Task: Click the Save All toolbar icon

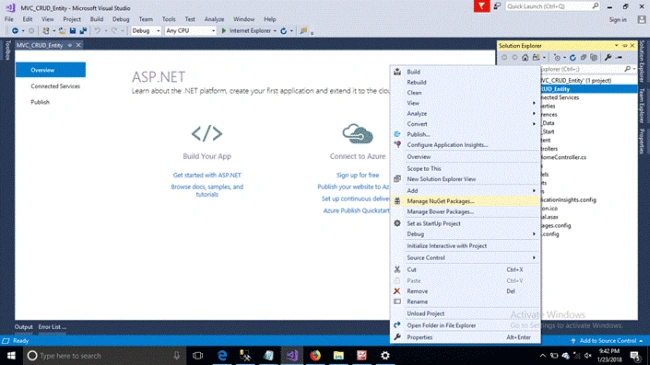Action: tap(83, 31)
